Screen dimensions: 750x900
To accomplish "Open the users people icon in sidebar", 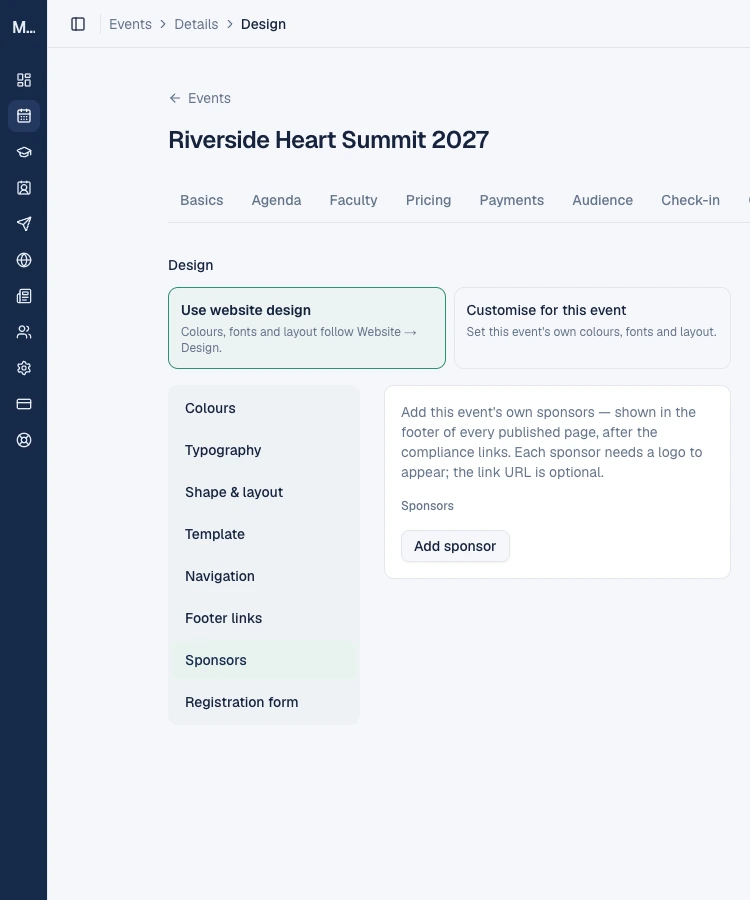I will 24,332.
